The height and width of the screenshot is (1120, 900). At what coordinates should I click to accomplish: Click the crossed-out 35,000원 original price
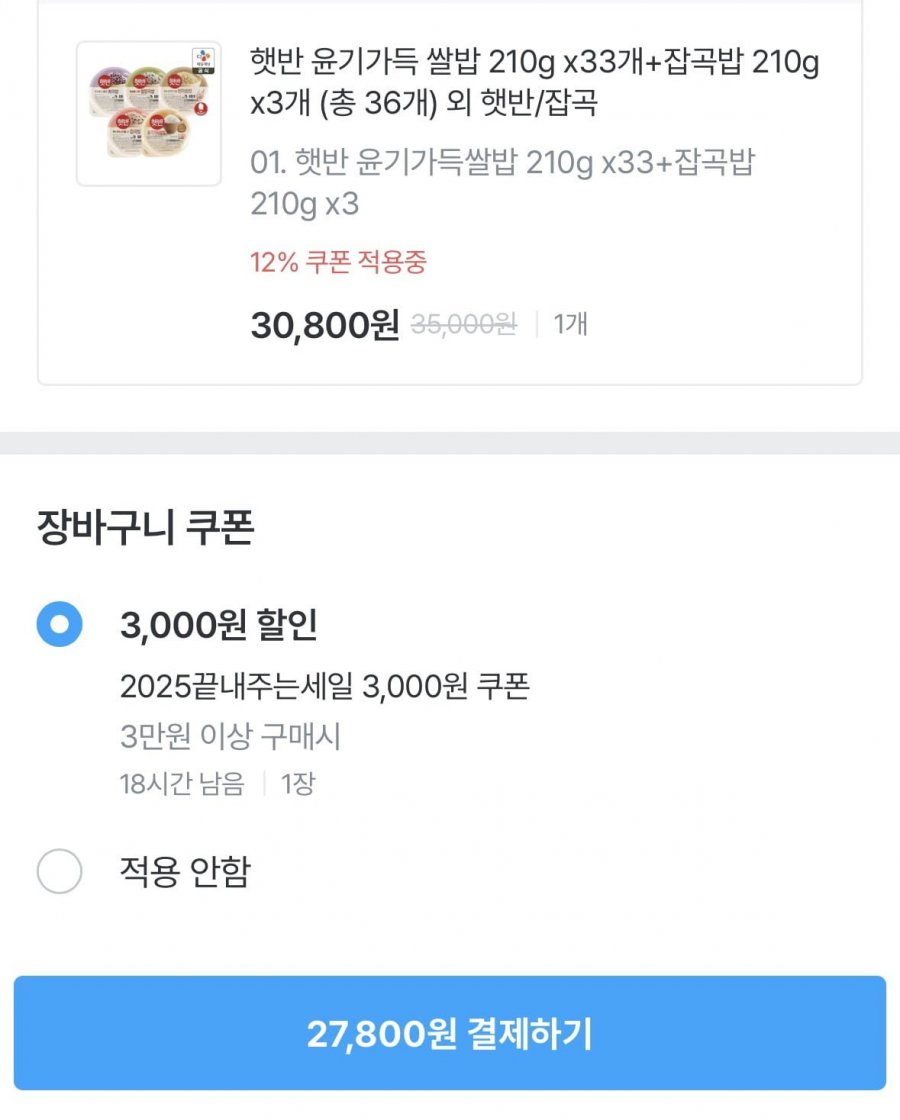click(x=464, y=325)
